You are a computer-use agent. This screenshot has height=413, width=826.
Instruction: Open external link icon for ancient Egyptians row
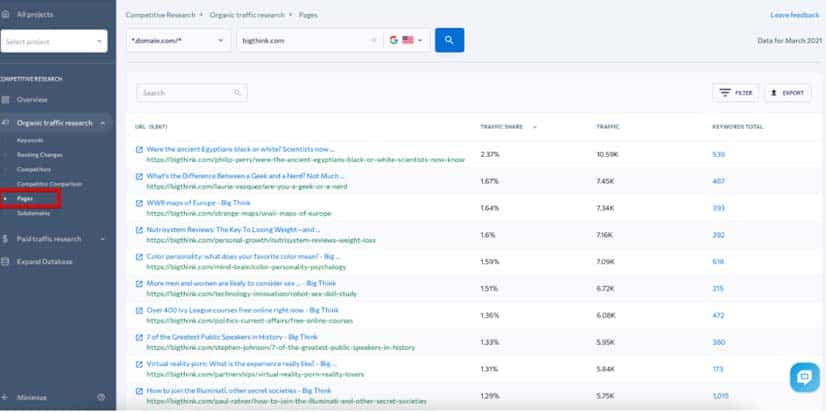[140, 150]
